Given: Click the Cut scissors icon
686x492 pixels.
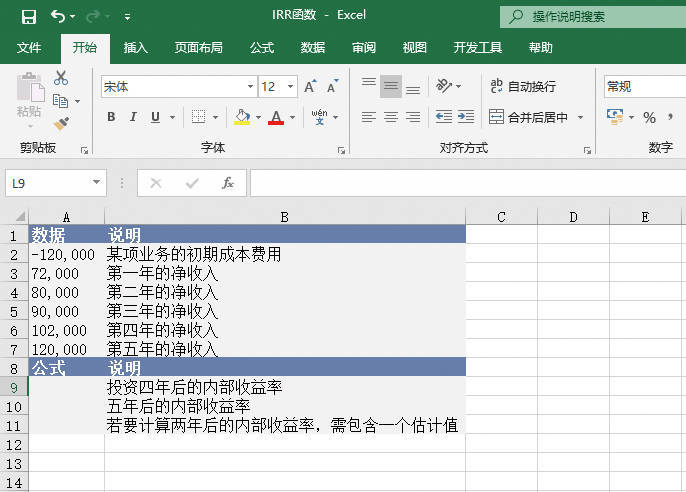Looking at the screenshot, I should tap(61, 78).
